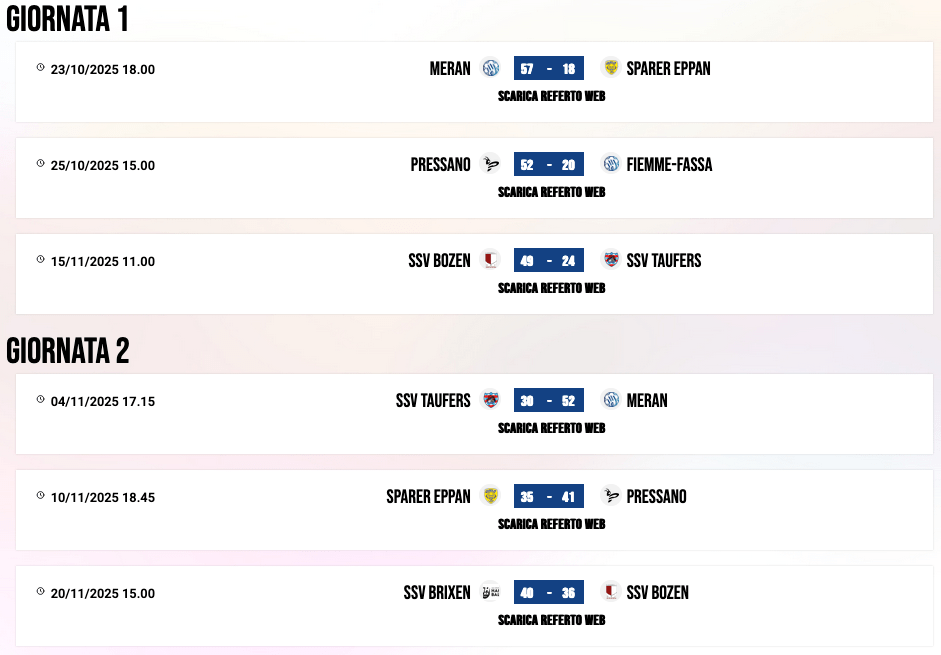Click the SSV Taufers logo beside the 30 - 52 score
Screen dimensions: 941x655
coord(490,400)
